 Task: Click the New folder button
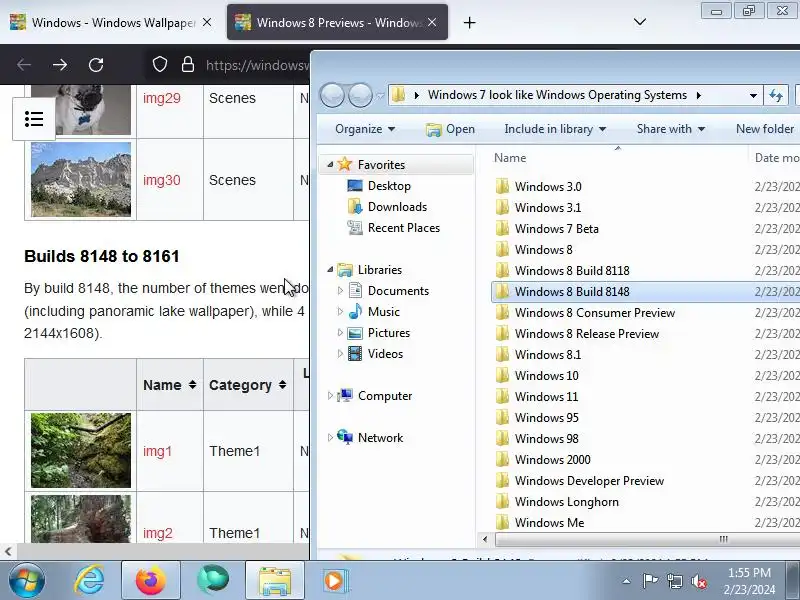[x=765, y=129]
